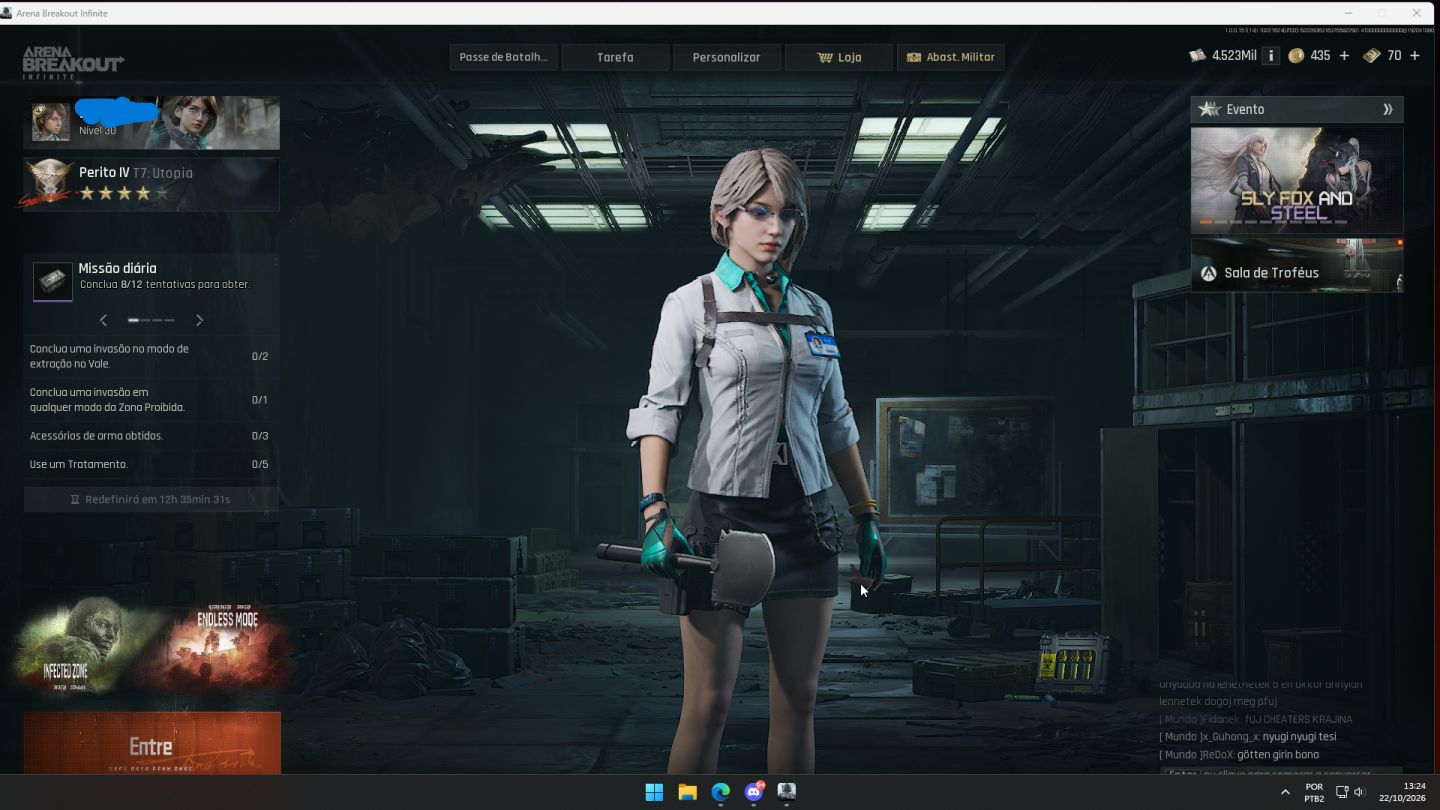Open the Abast. Militar tab
1440x810 pixels.
click(950, 57)
